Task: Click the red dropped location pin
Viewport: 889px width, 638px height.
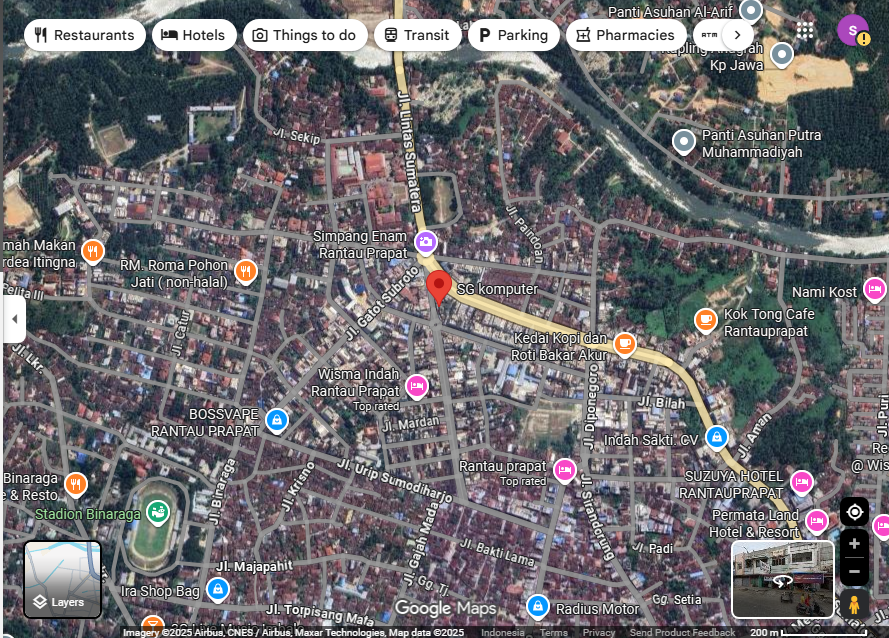Action: pos(438,287)
